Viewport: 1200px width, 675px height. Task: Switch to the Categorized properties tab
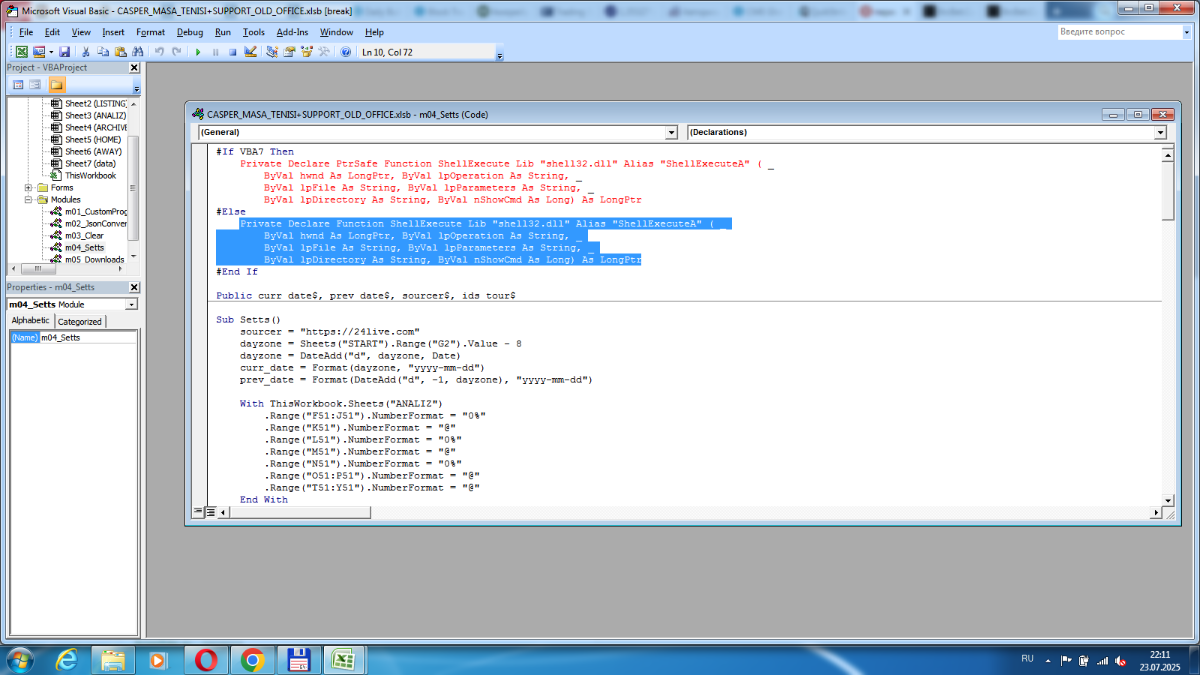pos(79,321)
